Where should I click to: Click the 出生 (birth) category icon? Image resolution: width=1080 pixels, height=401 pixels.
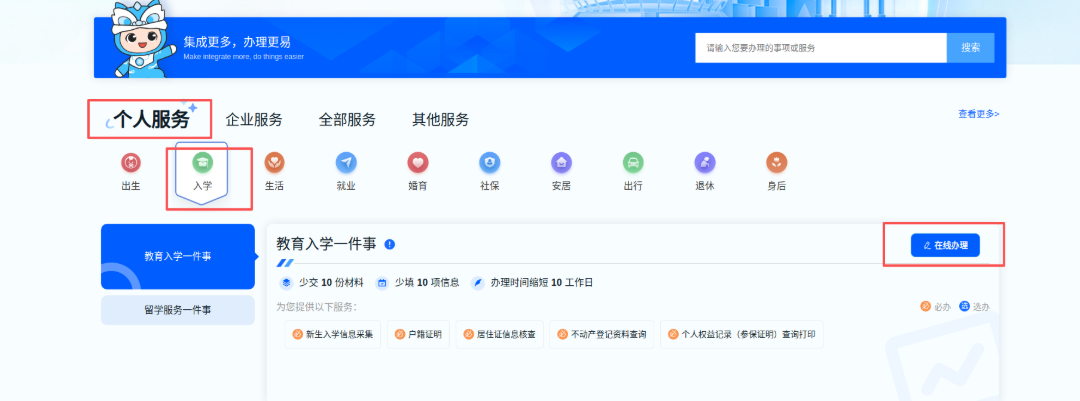(x=130, y=163)
